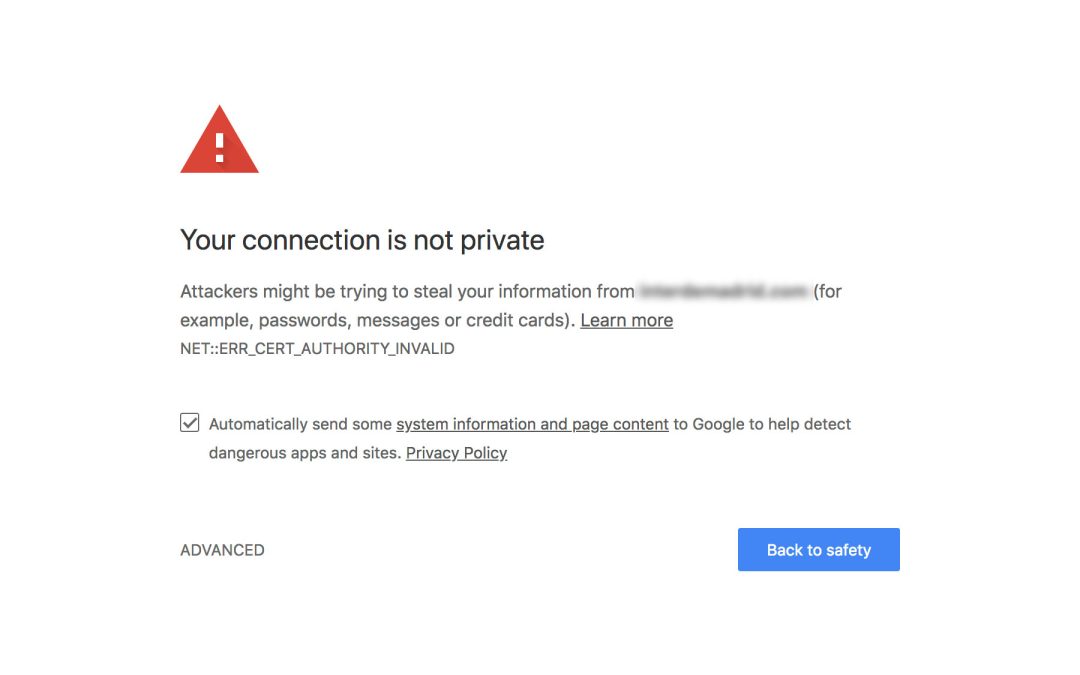Click the Back to safety button
The image size is (1080, 675).
(818, 549)
